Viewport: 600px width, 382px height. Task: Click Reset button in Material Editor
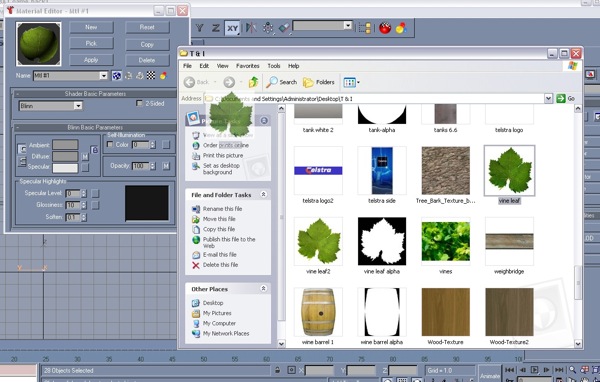pyautogui.click(x=147, y=27)
